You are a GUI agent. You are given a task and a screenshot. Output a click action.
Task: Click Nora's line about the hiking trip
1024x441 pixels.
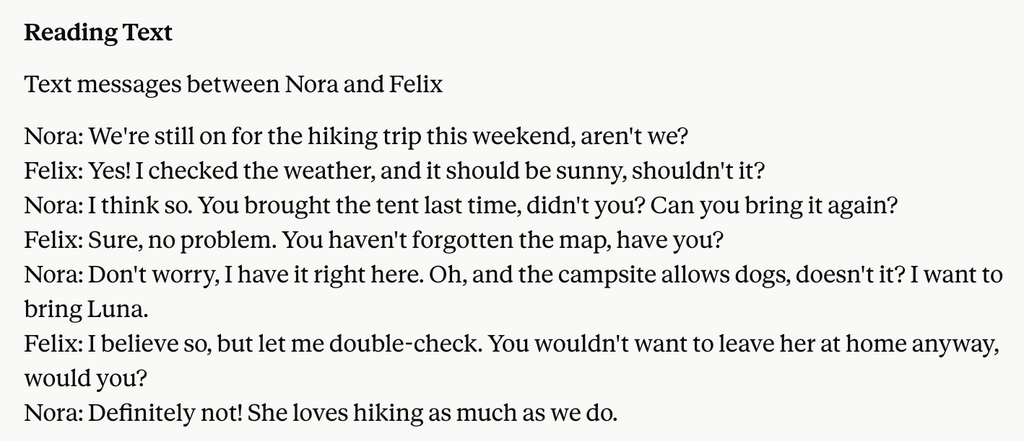(356, 137)
